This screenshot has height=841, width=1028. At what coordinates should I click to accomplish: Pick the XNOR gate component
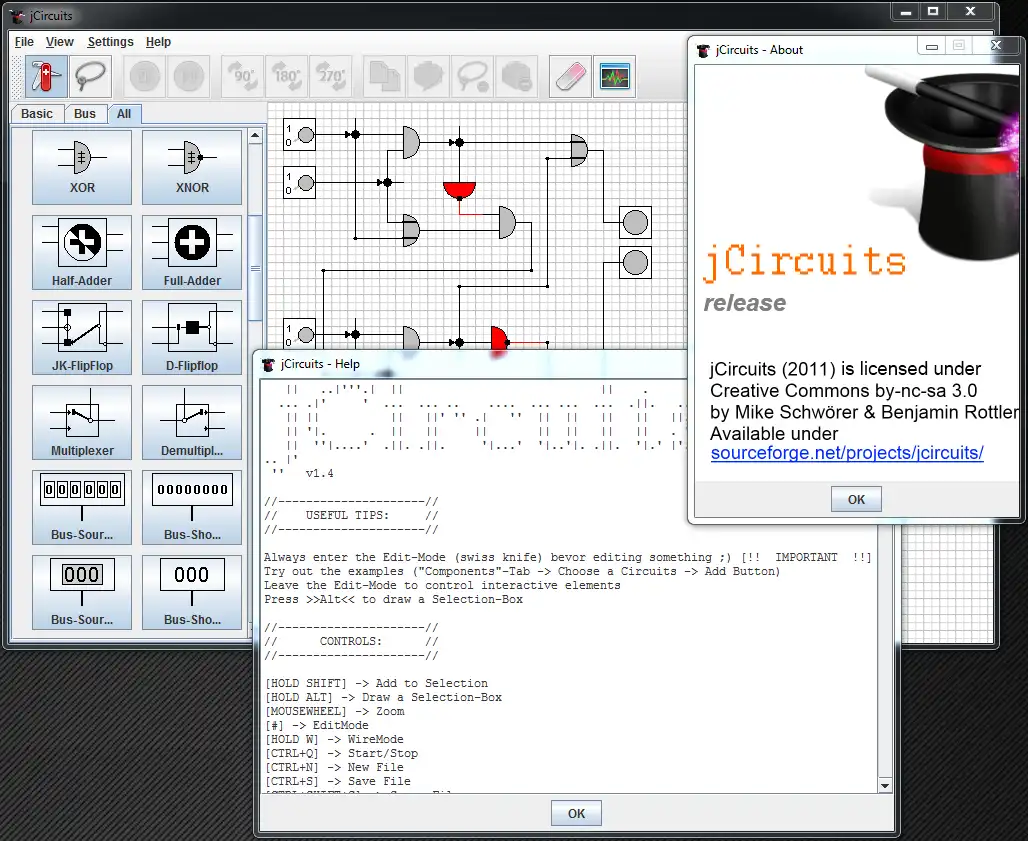(x=192, y=167)
